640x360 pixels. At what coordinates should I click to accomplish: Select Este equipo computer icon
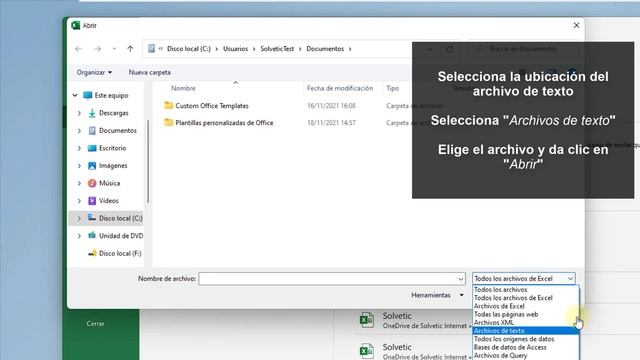(88, 96)
